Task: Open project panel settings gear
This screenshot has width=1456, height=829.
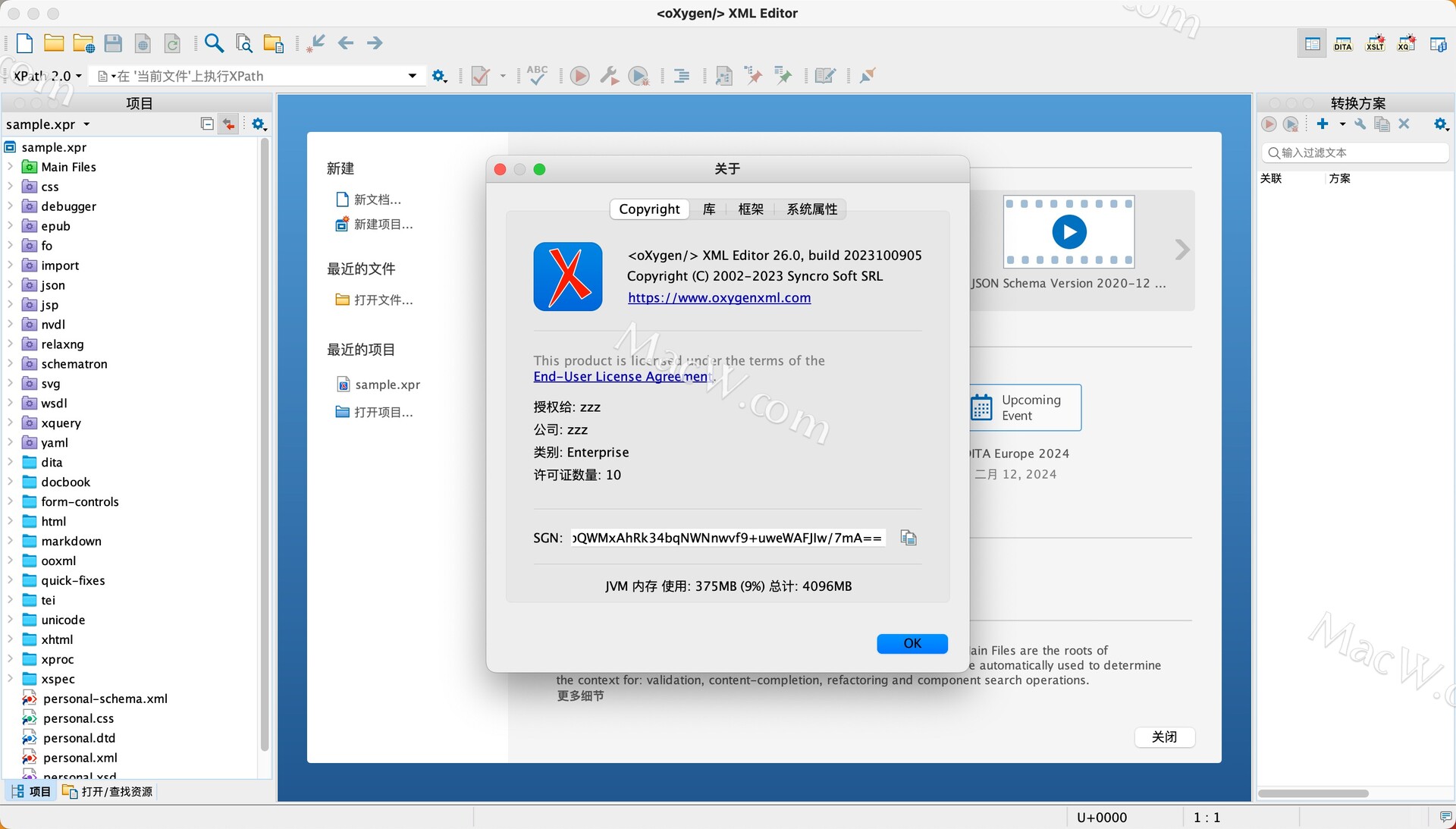Action: pos(259,124)
